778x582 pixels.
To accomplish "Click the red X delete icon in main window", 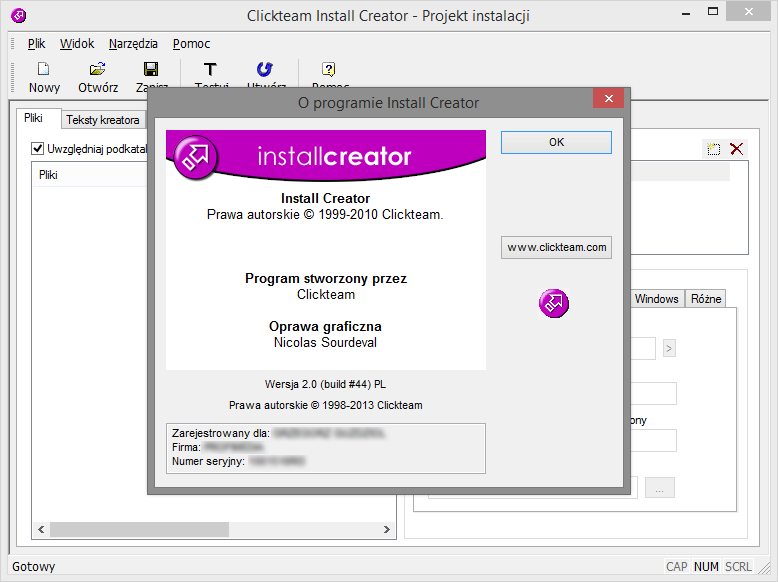I will coord(737,149).
